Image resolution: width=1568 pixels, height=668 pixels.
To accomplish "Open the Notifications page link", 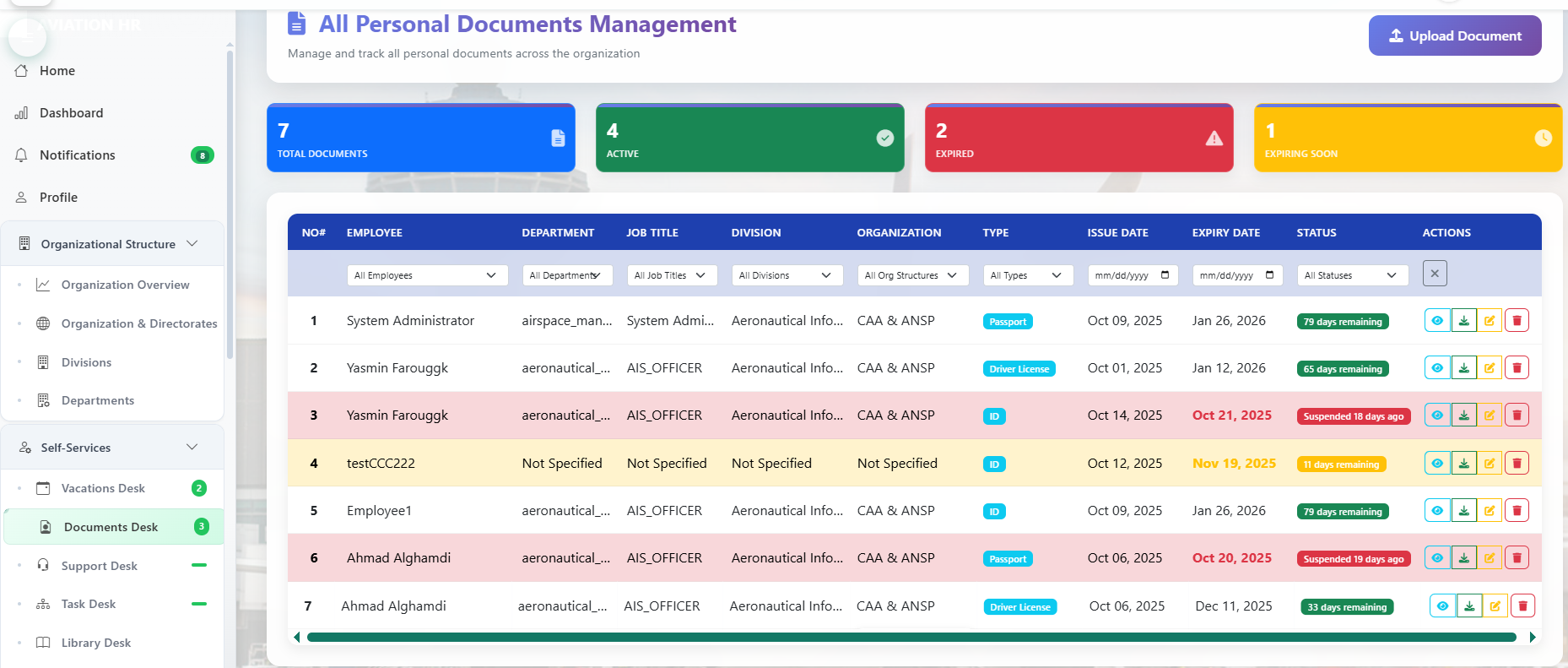I will [x=77, y=155].
